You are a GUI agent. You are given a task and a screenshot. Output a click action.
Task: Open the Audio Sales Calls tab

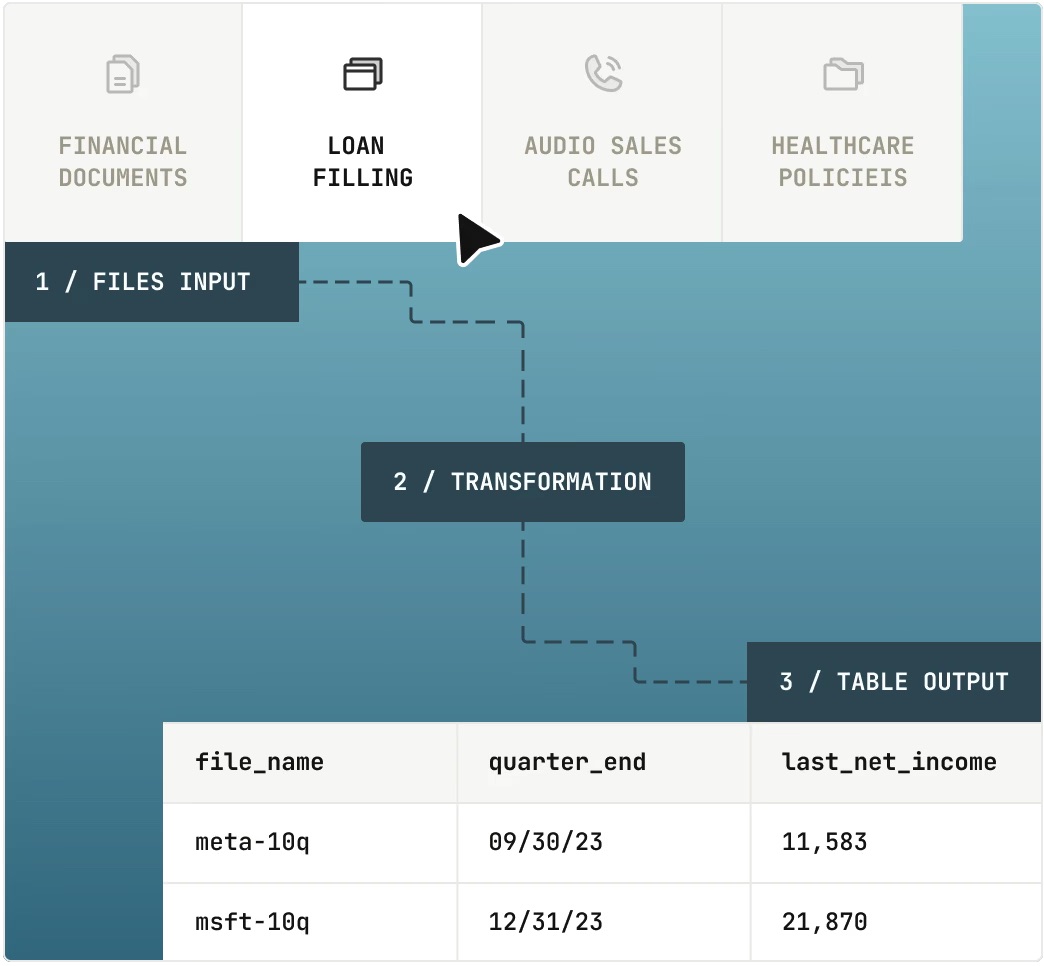(x=603, y=161)
